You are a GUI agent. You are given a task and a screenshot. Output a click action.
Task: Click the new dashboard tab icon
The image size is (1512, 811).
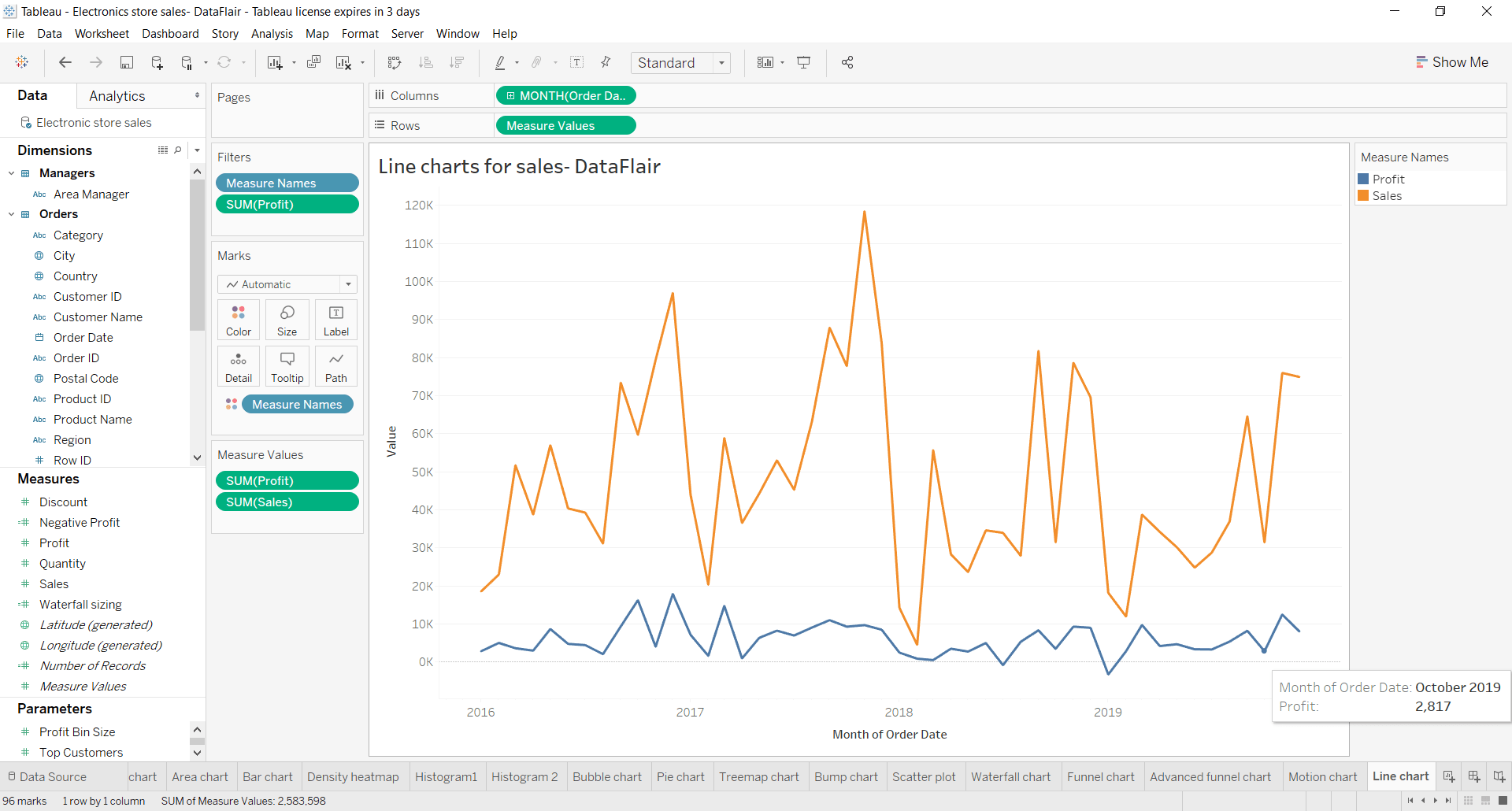click(x=1474, y=776)
